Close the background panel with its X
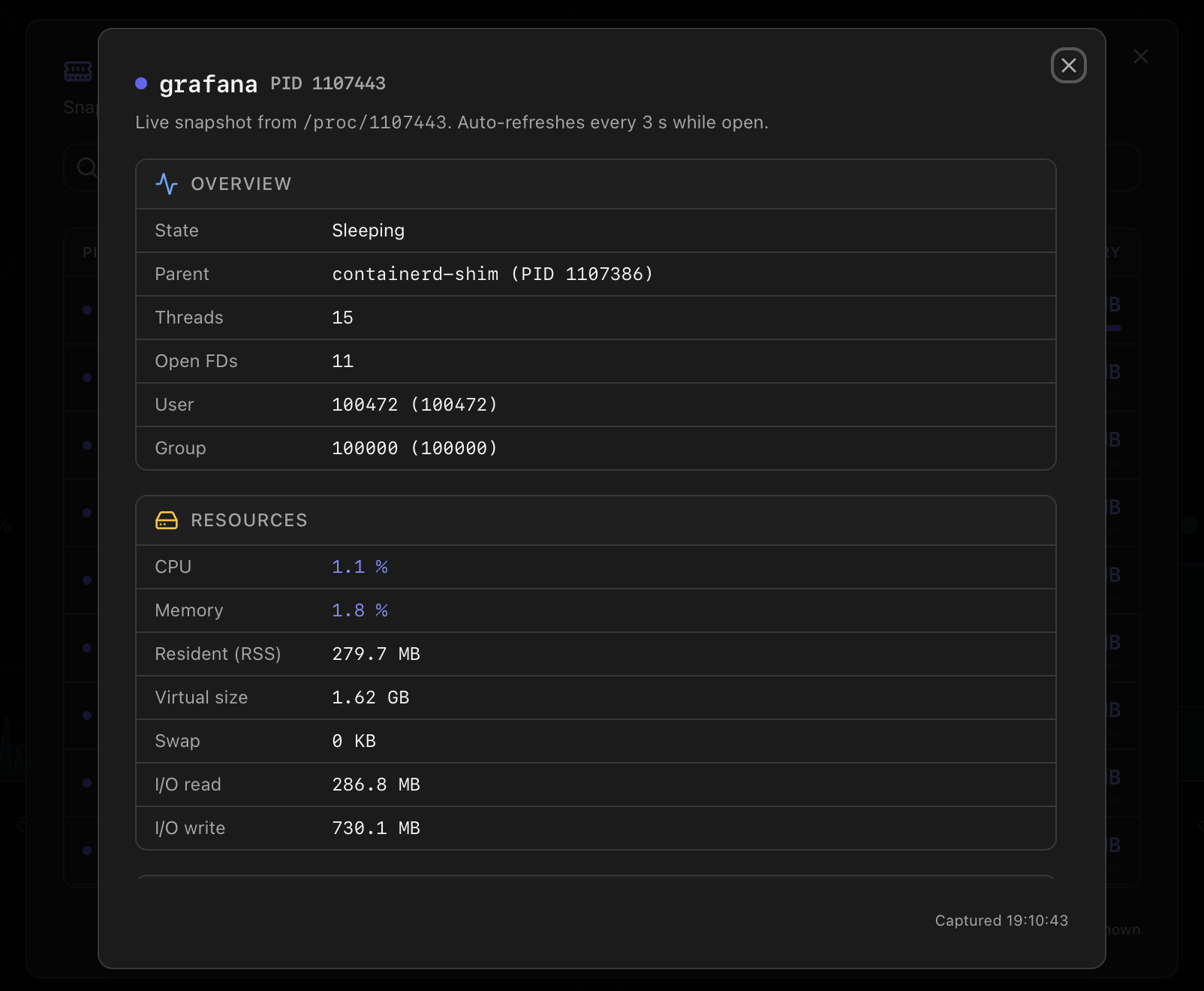The image size is (1204, 991). point(1141,56)
